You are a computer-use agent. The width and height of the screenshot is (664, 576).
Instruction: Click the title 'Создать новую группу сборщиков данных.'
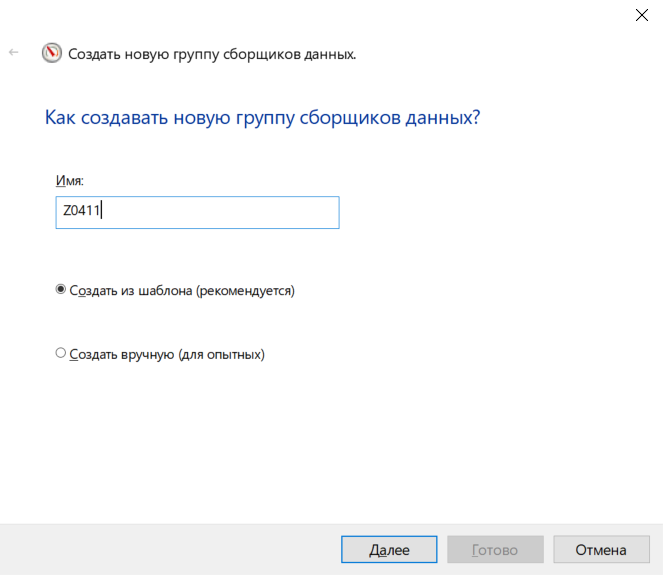click(x=212, y=54)
